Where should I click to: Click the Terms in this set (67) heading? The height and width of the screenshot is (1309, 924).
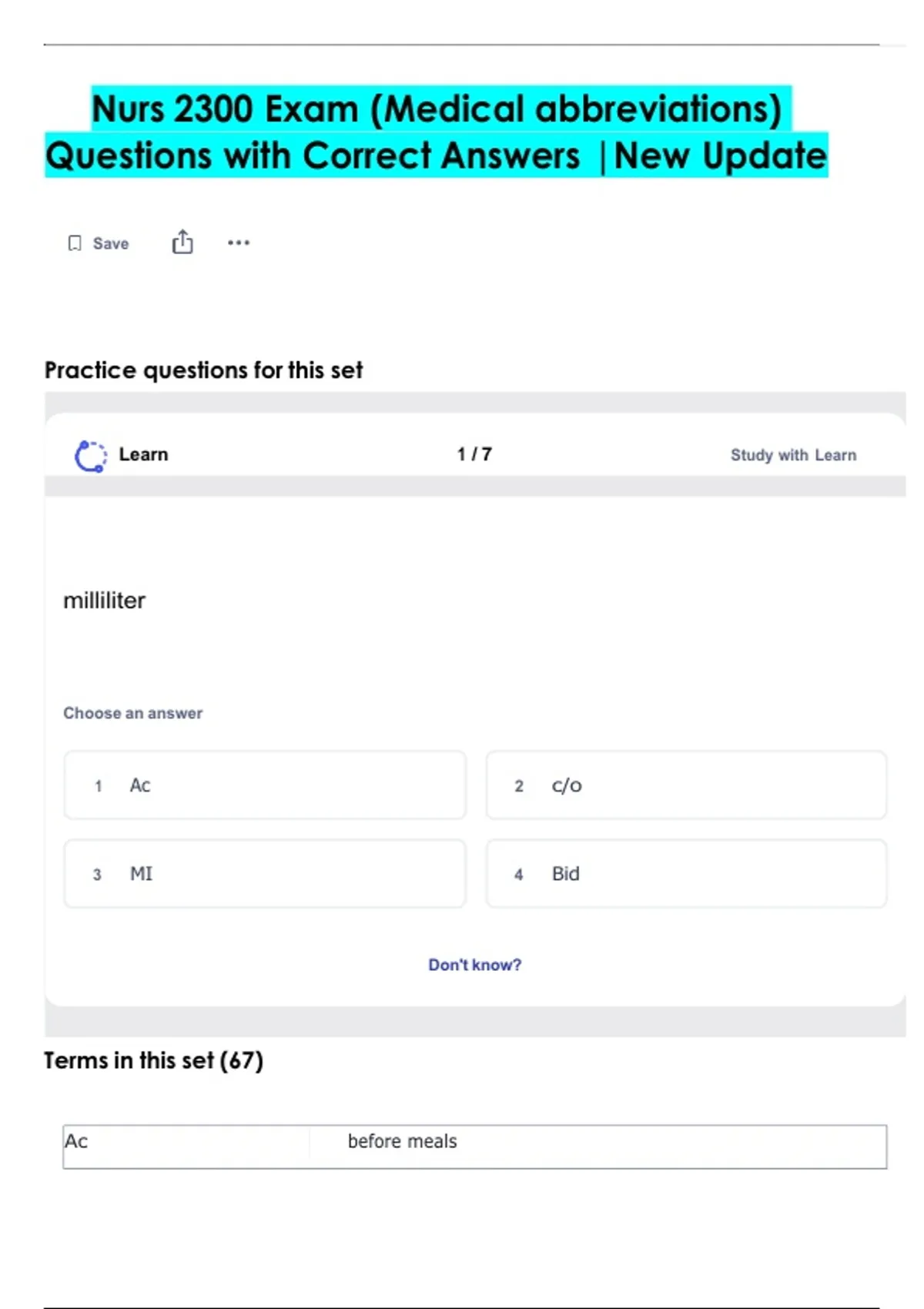(153, 1061)
